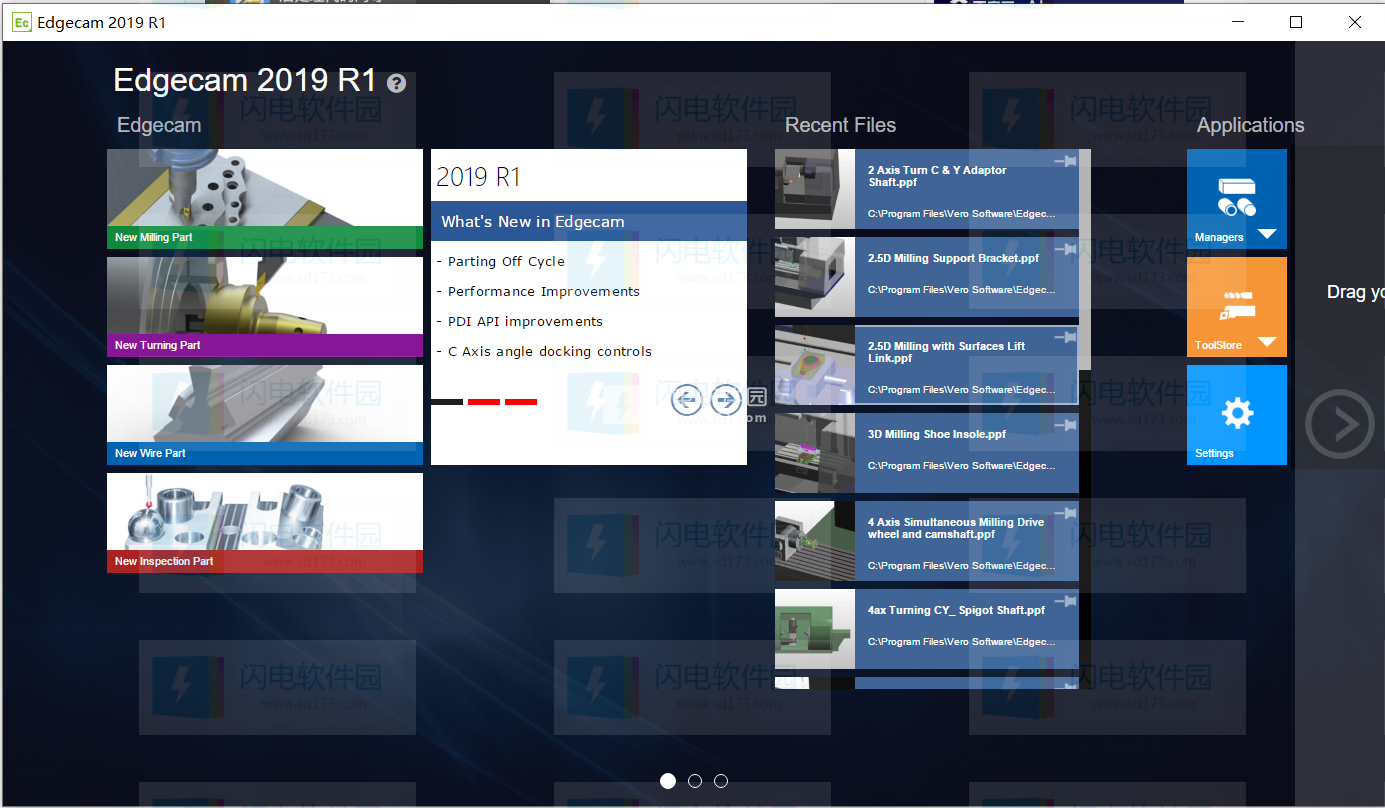Open 2.5D Milling with Surfaces Lift Link.ppf
This screenshot has width=1385, height=808.
click(x=927, y=365)
